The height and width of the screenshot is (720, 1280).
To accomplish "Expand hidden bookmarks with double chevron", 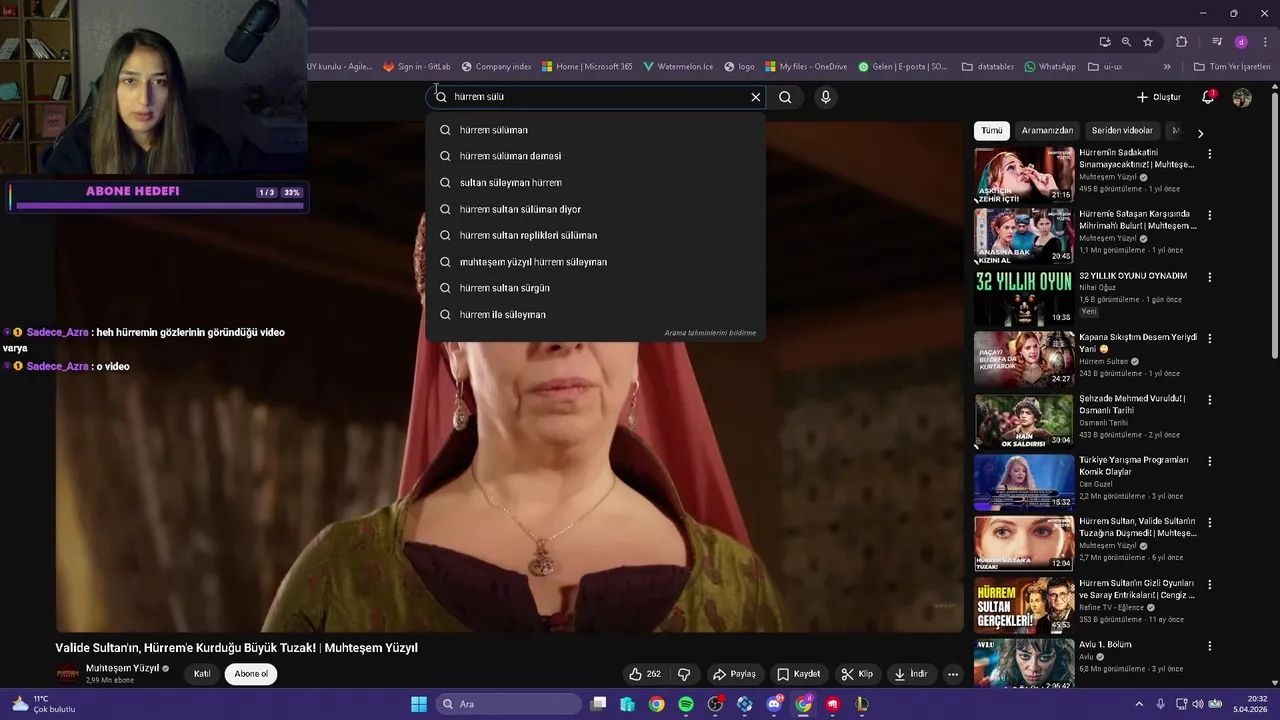I will [1167, 67].
